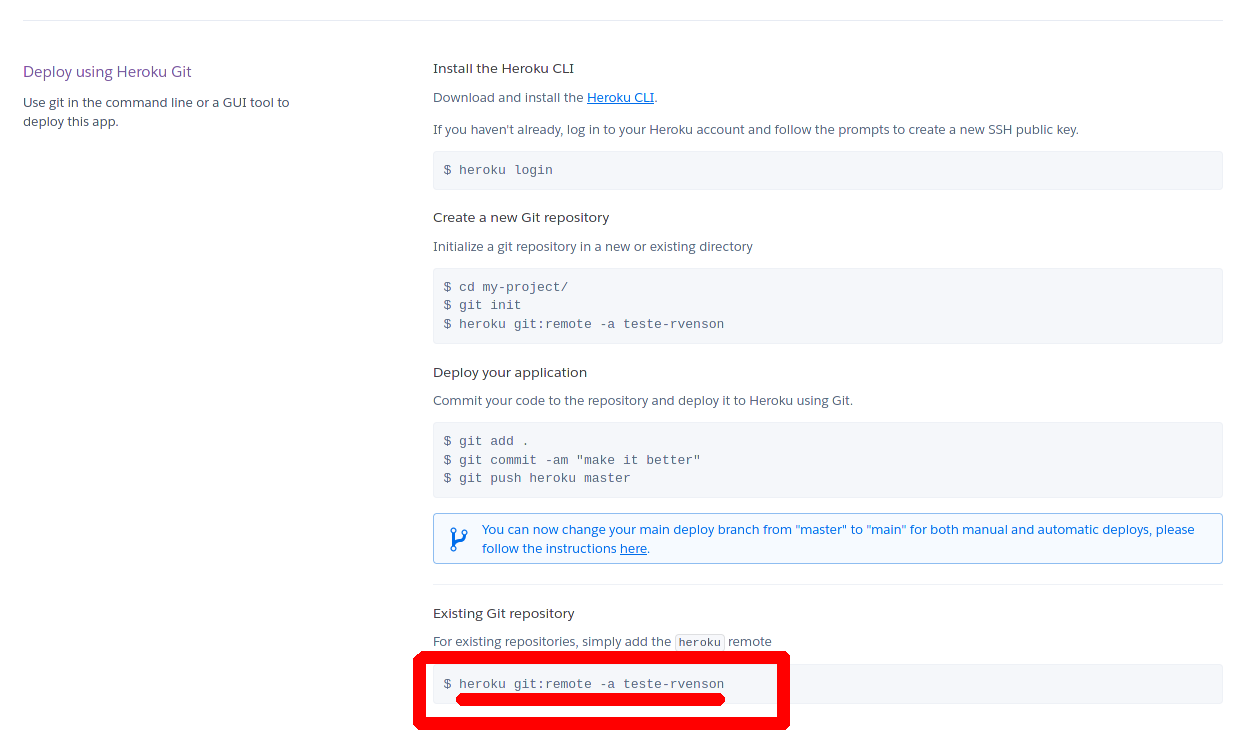Click the 'heroku login' command block
The width and height of the screenshot is (1254, 732).
point(506,170)
